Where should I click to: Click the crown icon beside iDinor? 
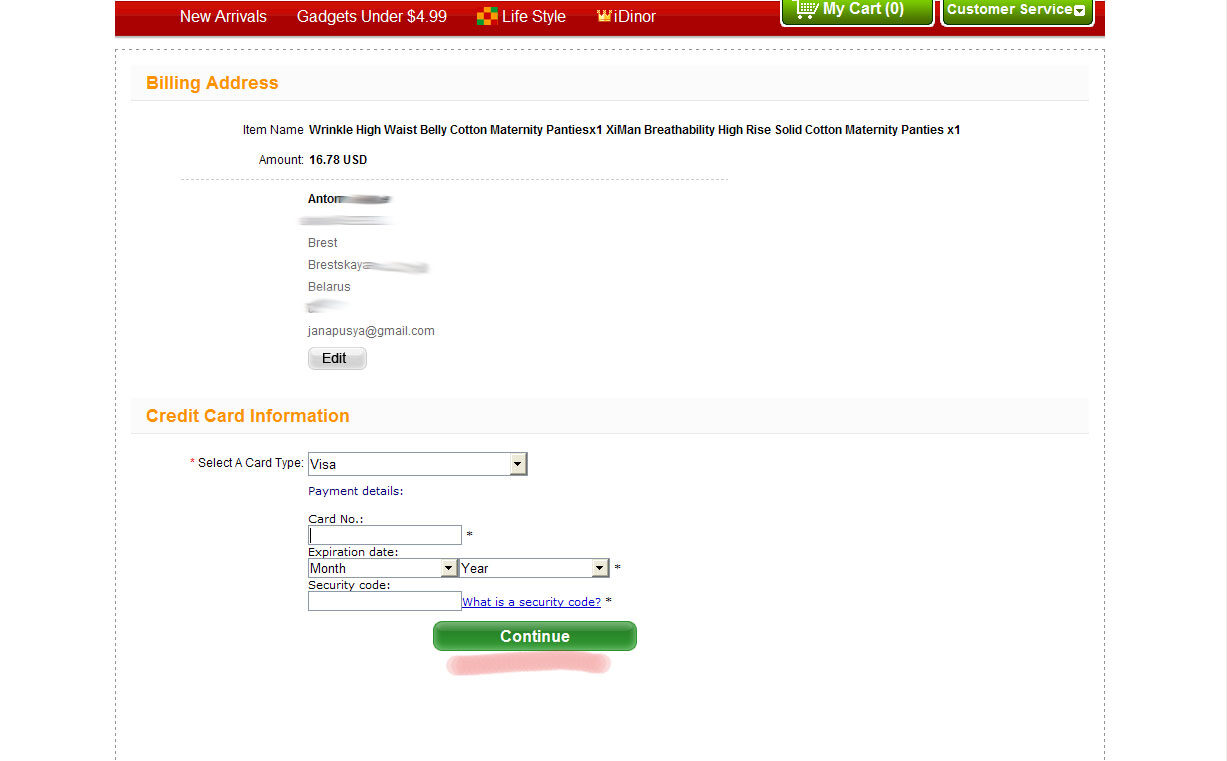(604, 16)
